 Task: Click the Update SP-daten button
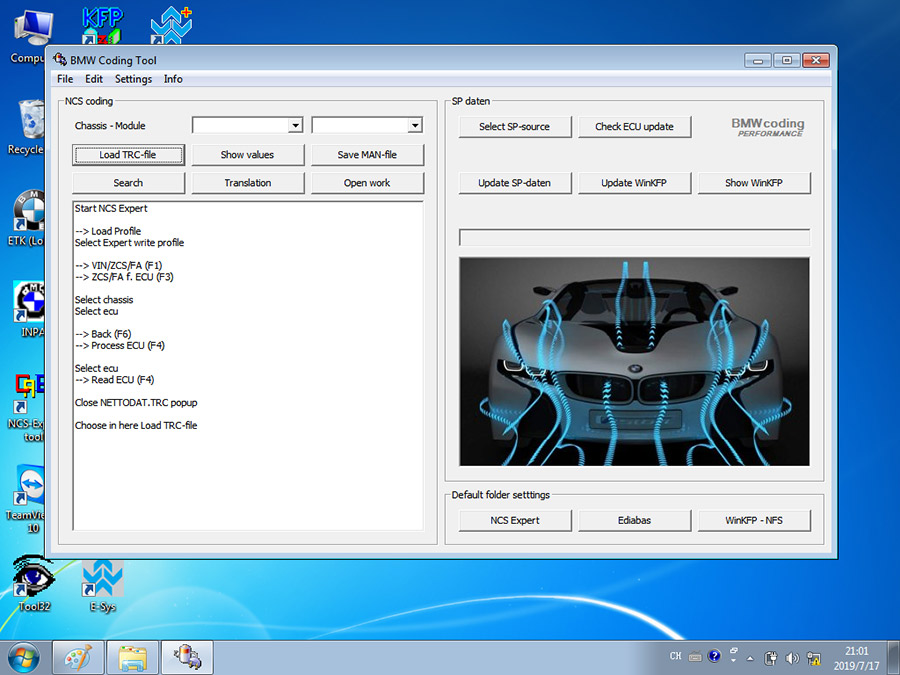coord(515,183)
